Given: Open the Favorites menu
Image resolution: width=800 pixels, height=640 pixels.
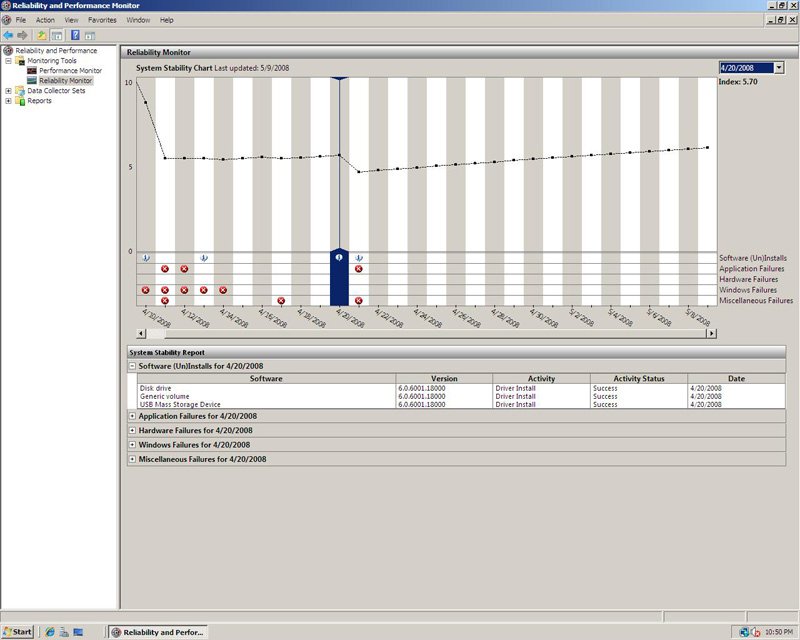Looking at the screenshot, I should coord(102,20).
